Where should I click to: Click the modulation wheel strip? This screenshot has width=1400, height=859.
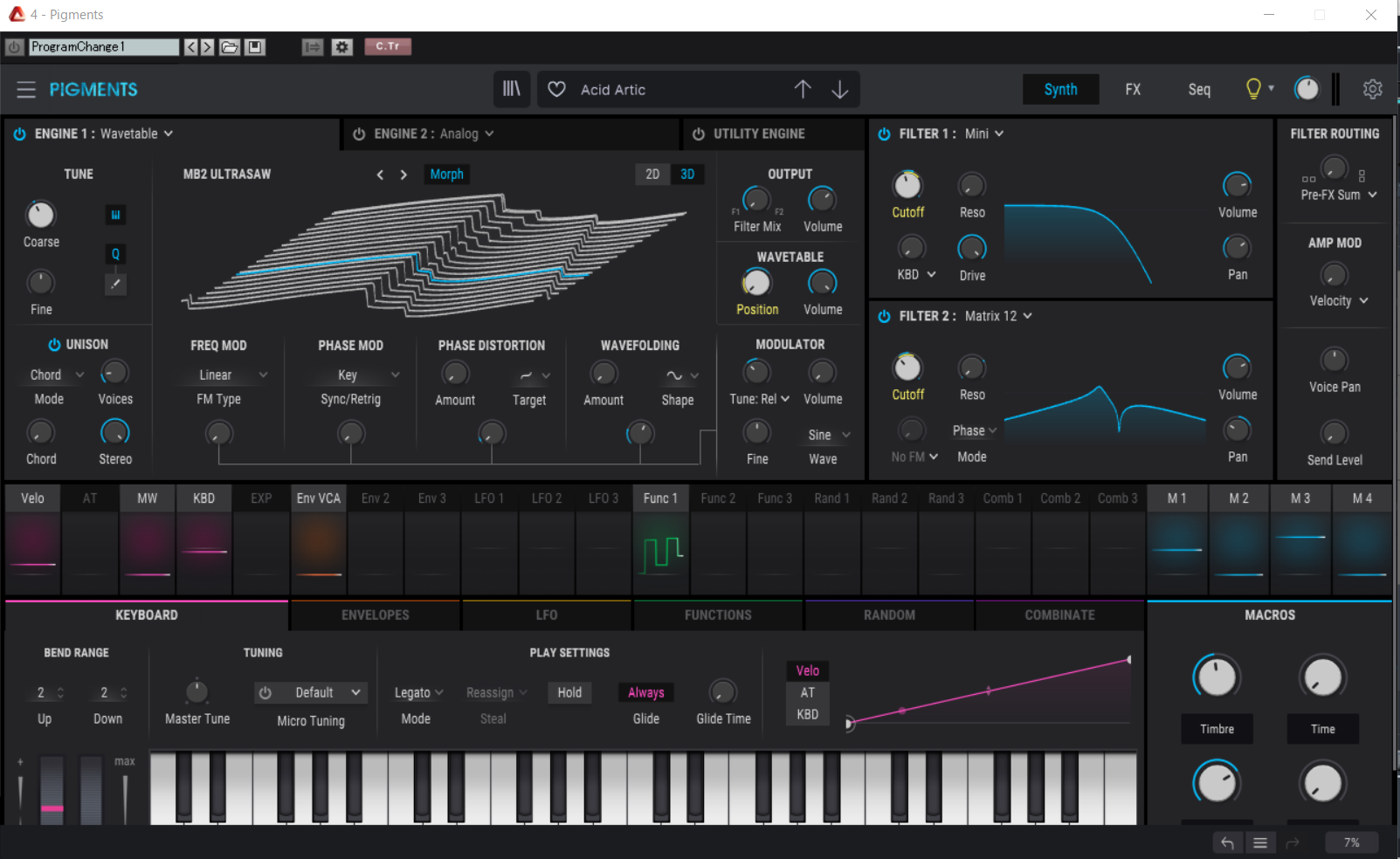(x=91, y=789)
